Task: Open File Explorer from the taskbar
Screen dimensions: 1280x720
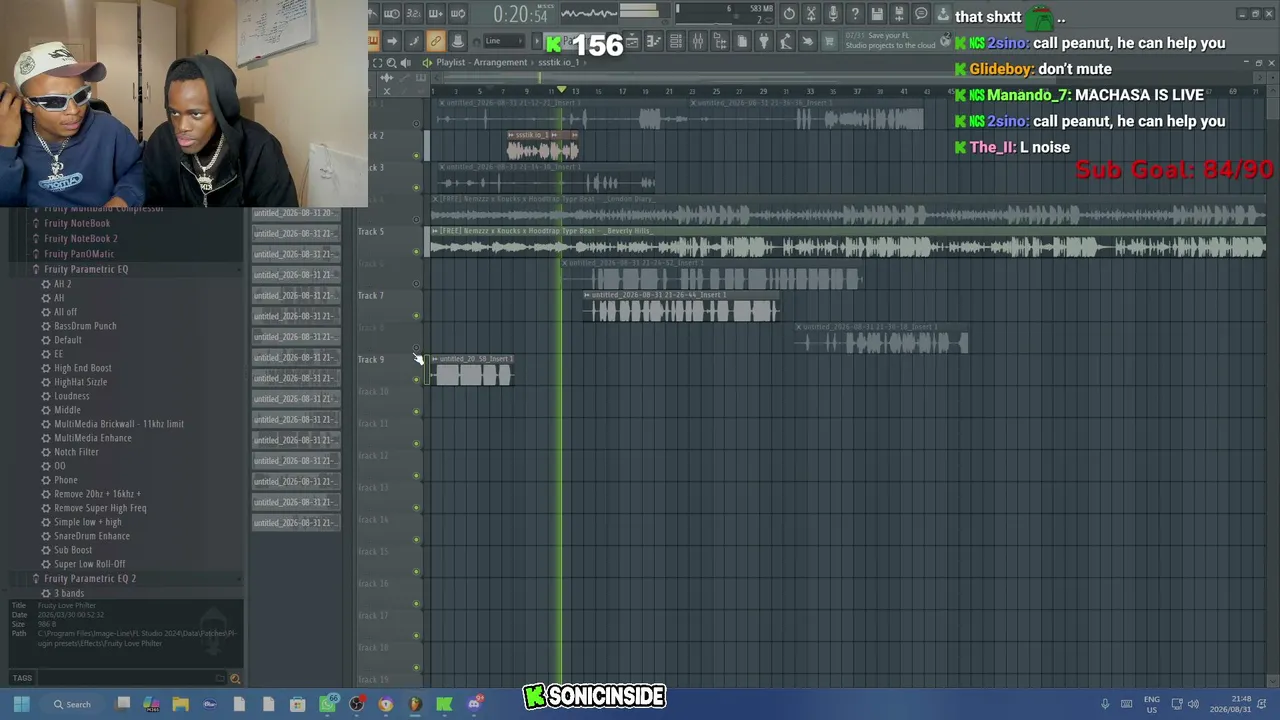Action: tap(180, 704)
